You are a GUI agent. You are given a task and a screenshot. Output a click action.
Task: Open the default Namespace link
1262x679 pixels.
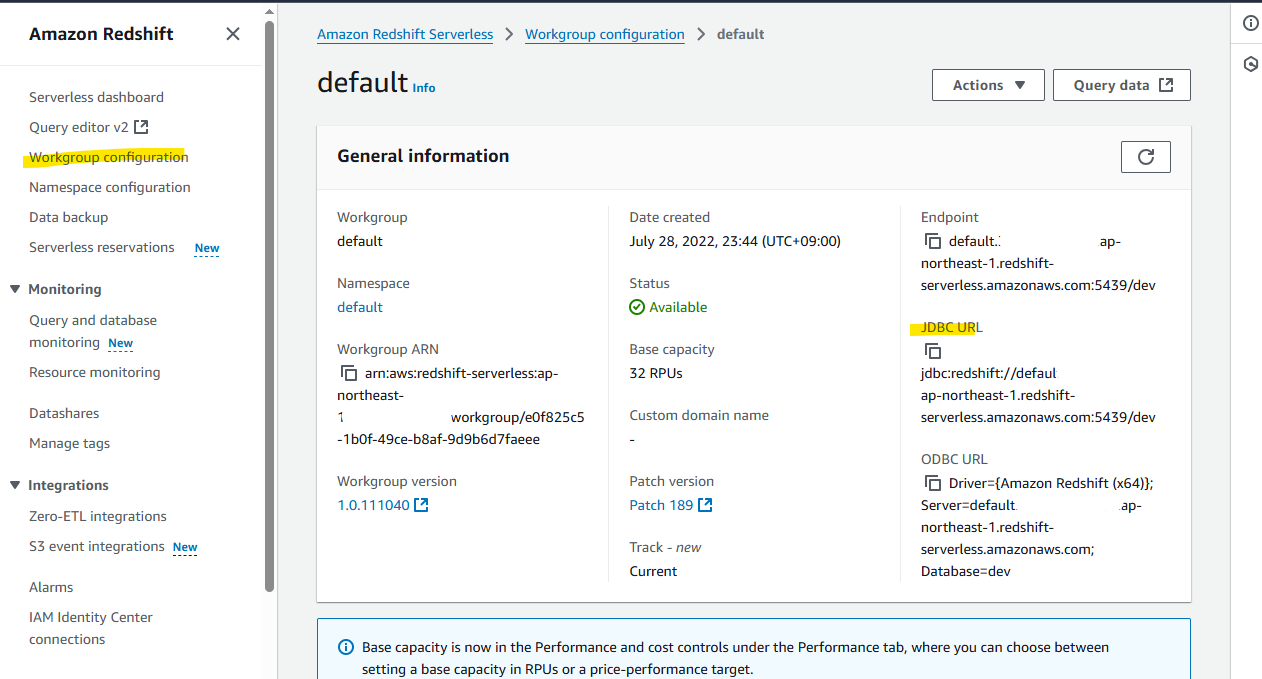tap(360, 307)
